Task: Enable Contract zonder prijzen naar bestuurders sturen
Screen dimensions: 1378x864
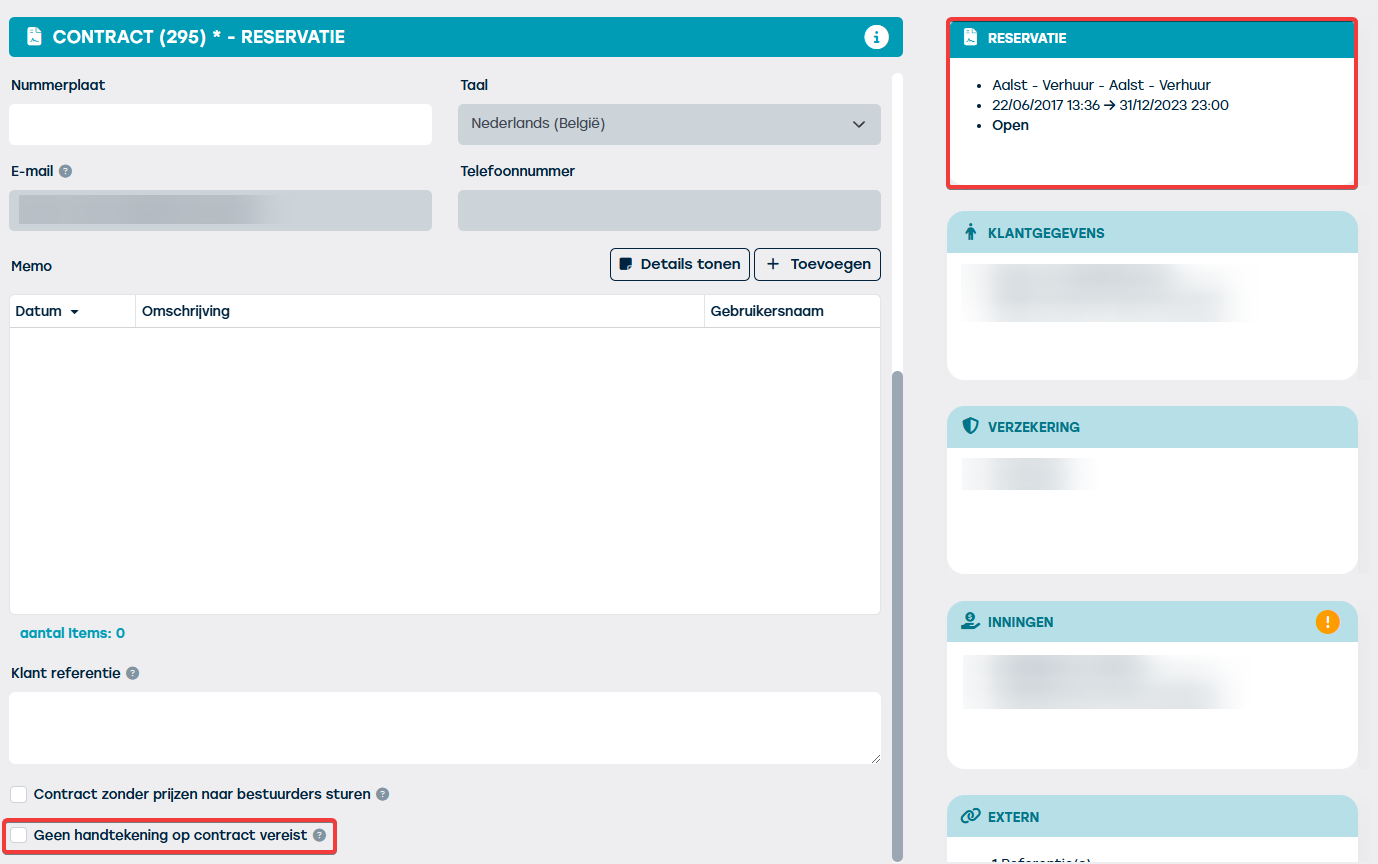Action: pyautogui.click(x=19, y=794)
